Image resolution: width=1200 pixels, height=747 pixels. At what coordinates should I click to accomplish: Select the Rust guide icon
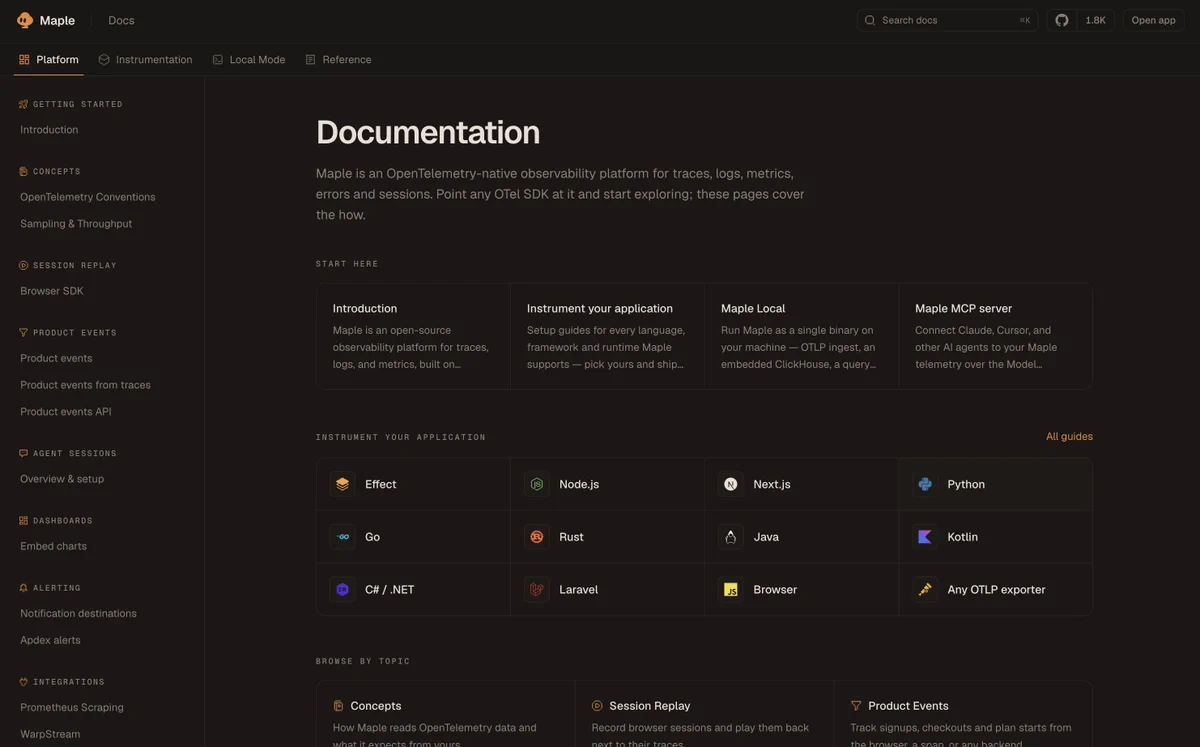537,537
